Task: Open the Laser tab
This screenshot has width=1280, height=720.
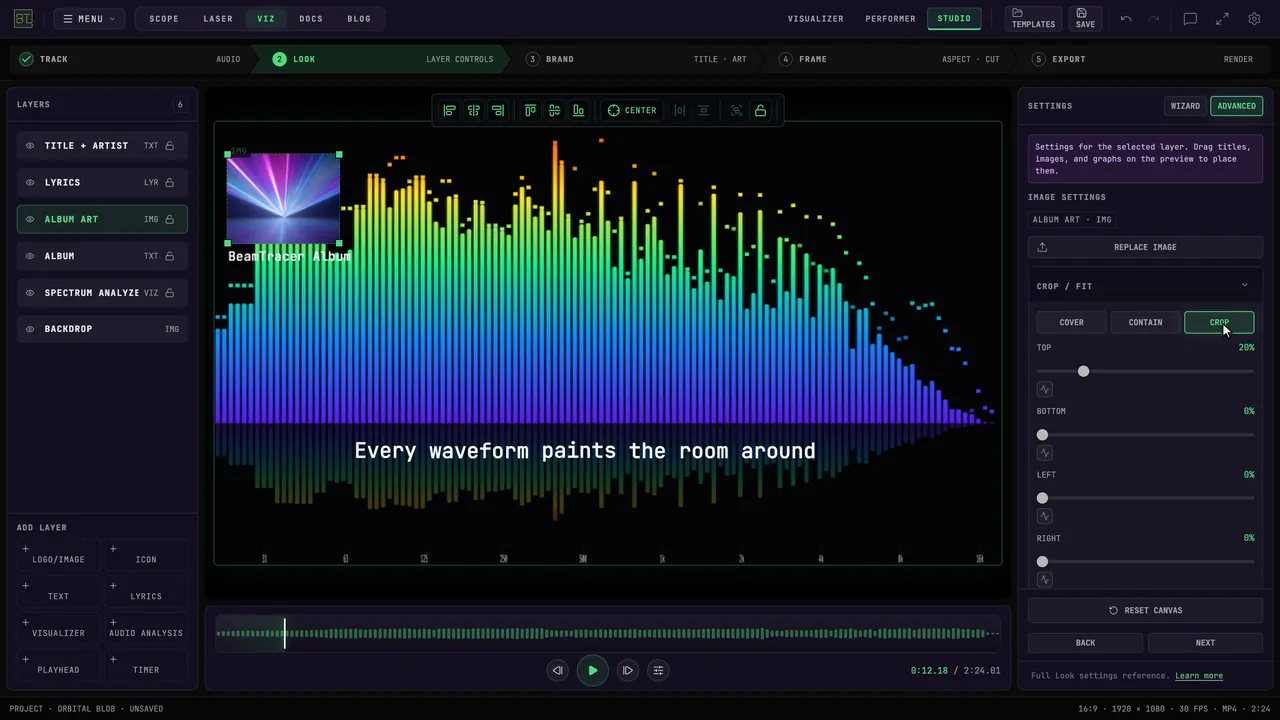Action: click(x=218, y=19)
